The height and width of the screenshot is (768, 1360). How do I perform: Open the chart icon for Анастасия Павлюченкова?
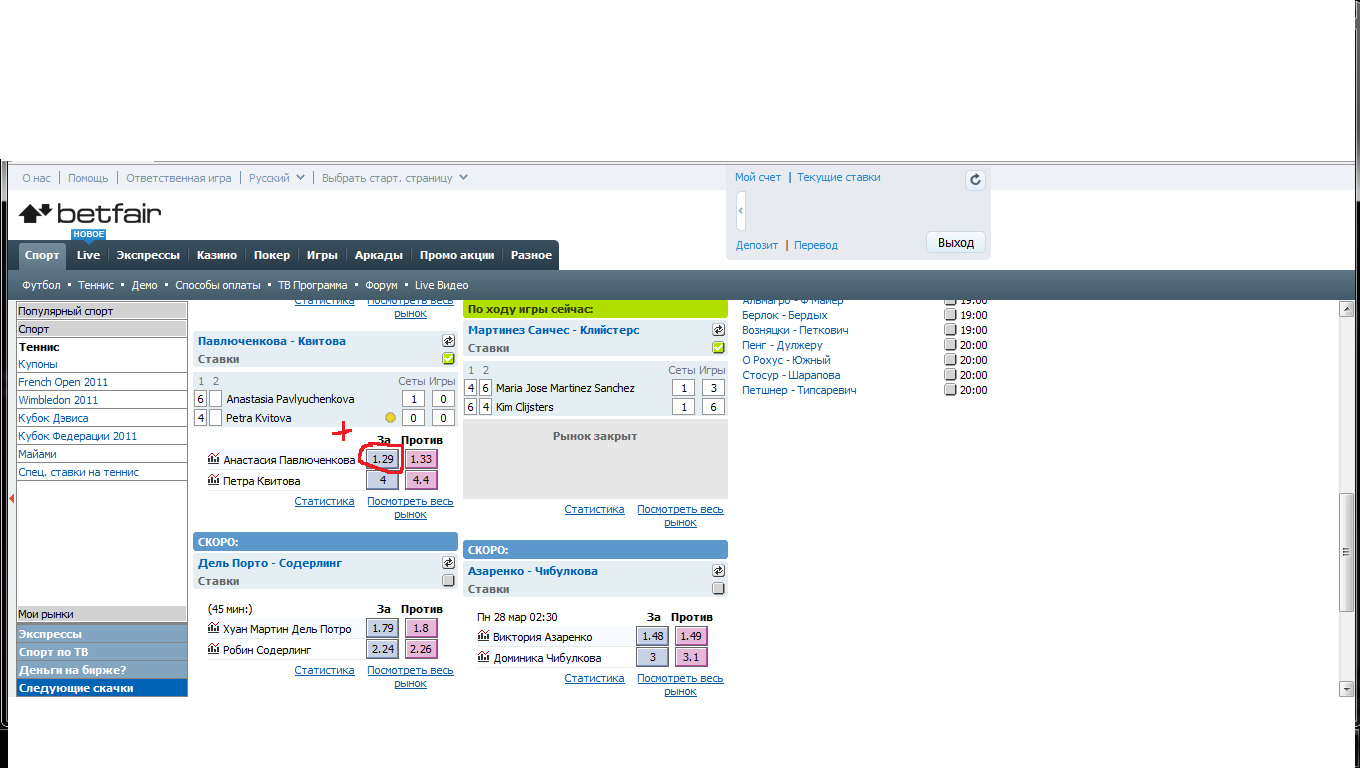(213, 459)
